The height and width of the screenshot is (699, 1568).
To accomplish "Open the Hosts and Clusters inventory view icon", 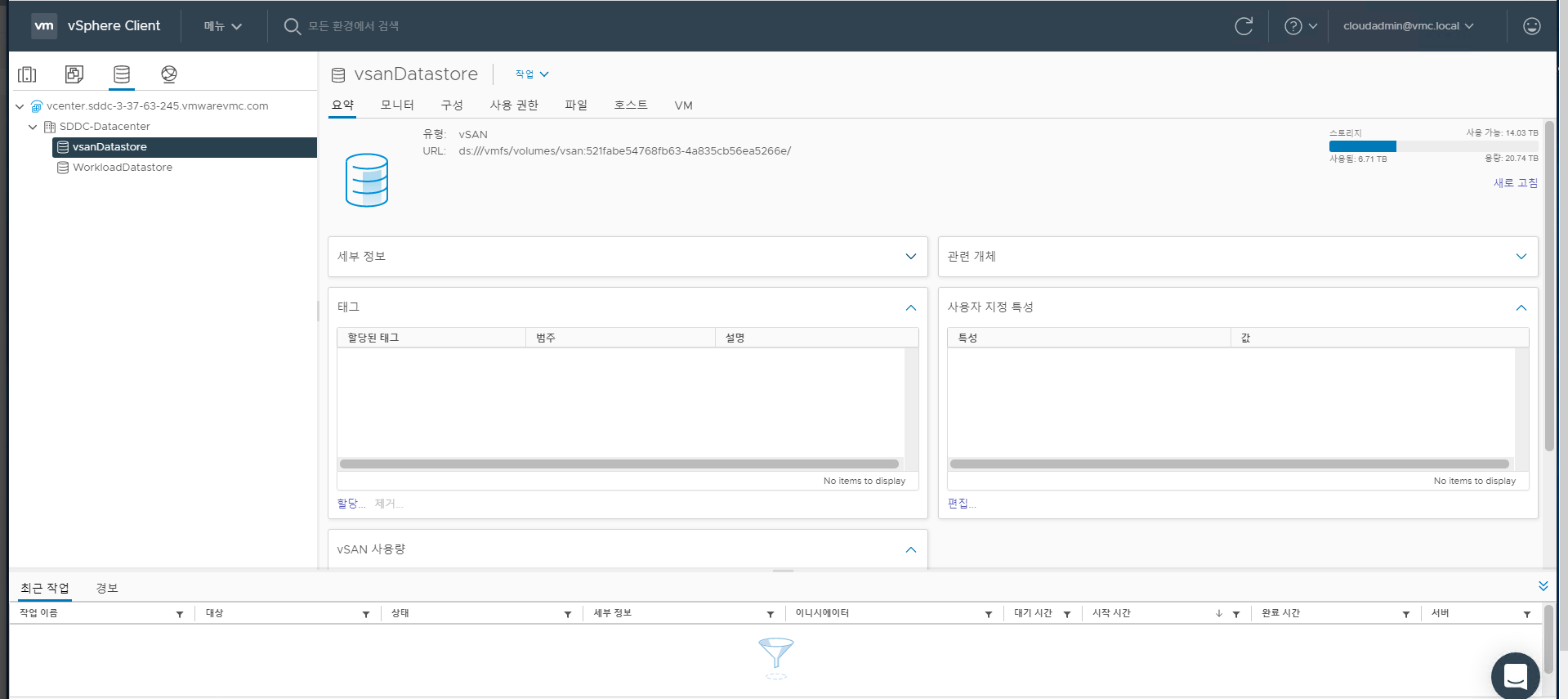I will 27,74.
